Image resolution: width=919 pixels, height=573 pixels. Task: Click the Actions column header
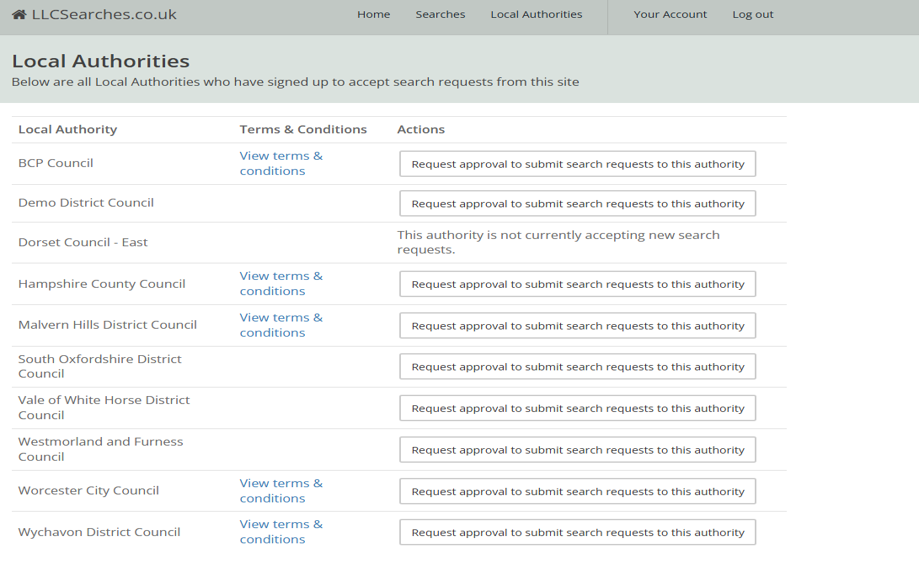point(421,129)
